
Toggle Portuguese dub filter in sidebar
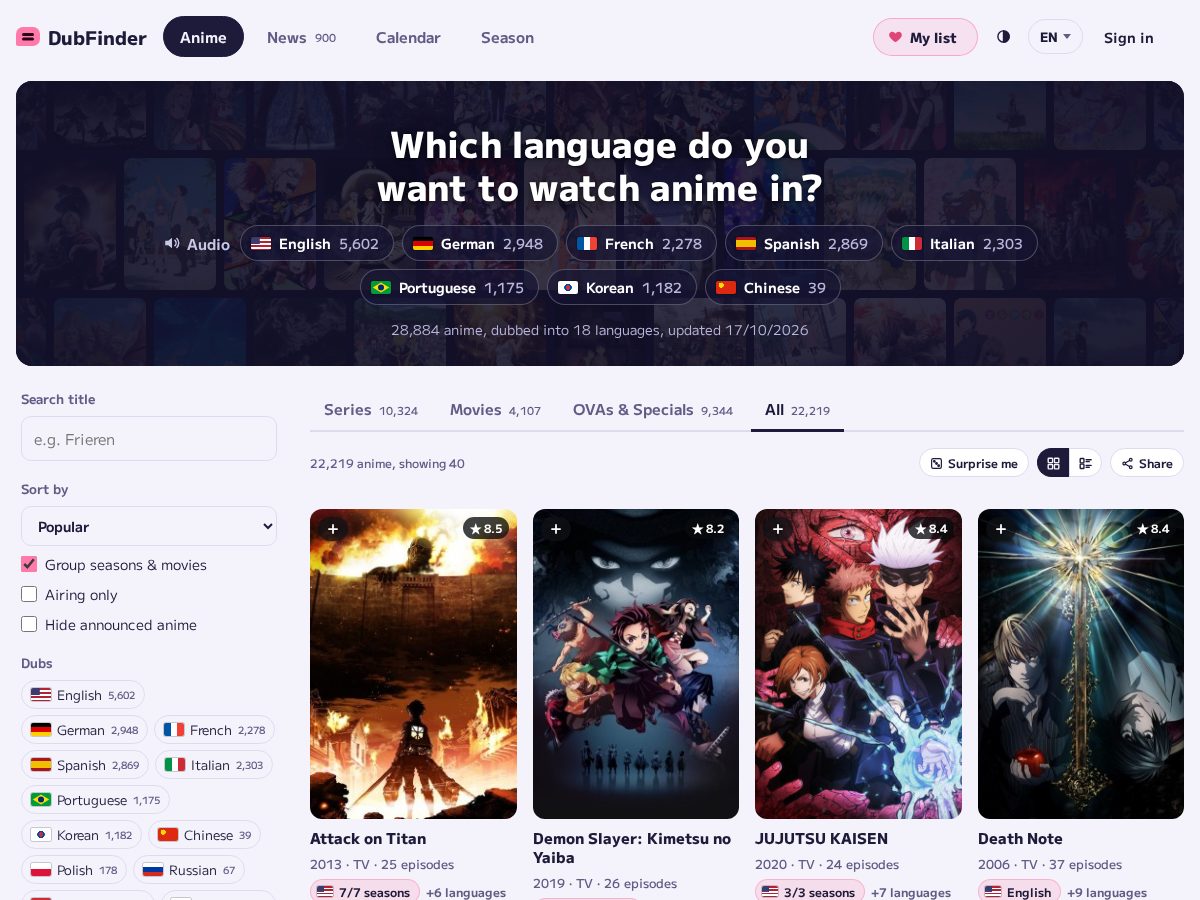coord(95,800)
